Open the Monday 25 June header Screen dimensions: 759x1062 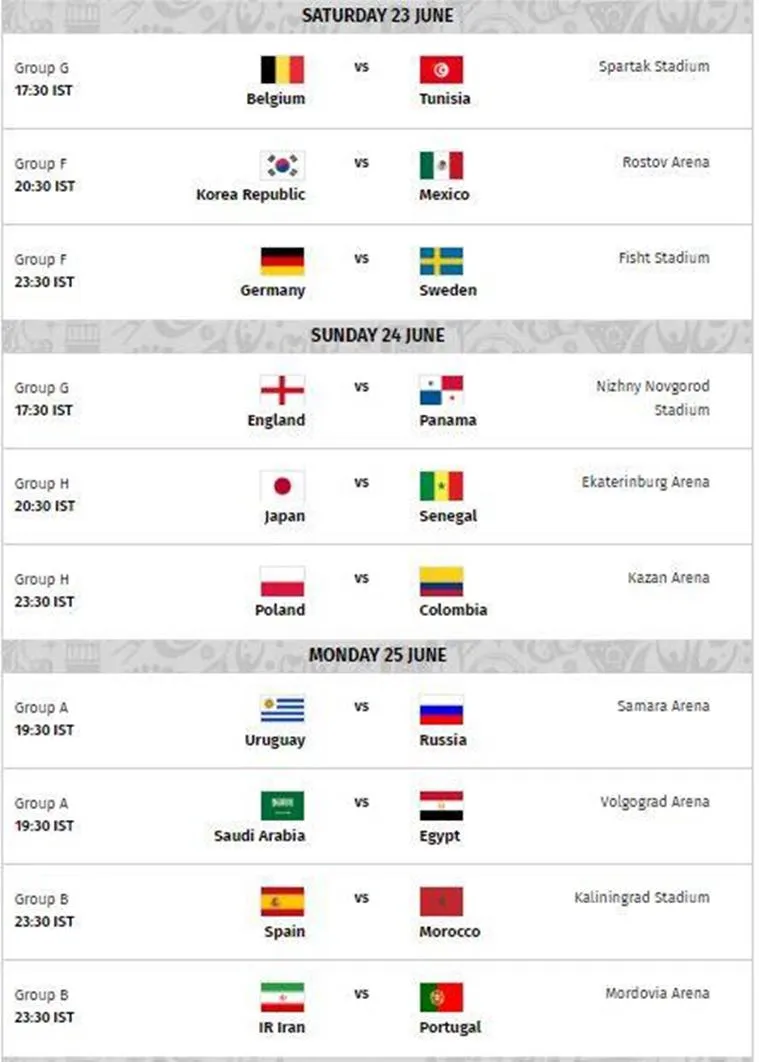coord(378,655)
